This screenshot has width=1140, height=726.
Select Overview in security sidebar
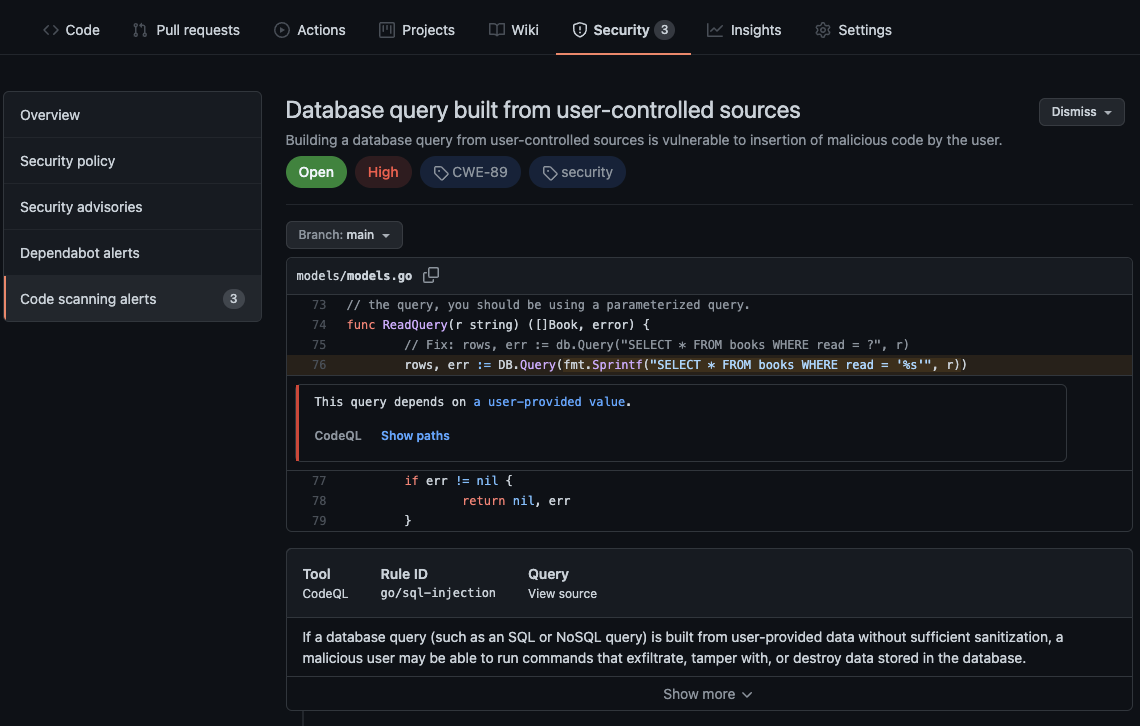click(x=50, y=115)
